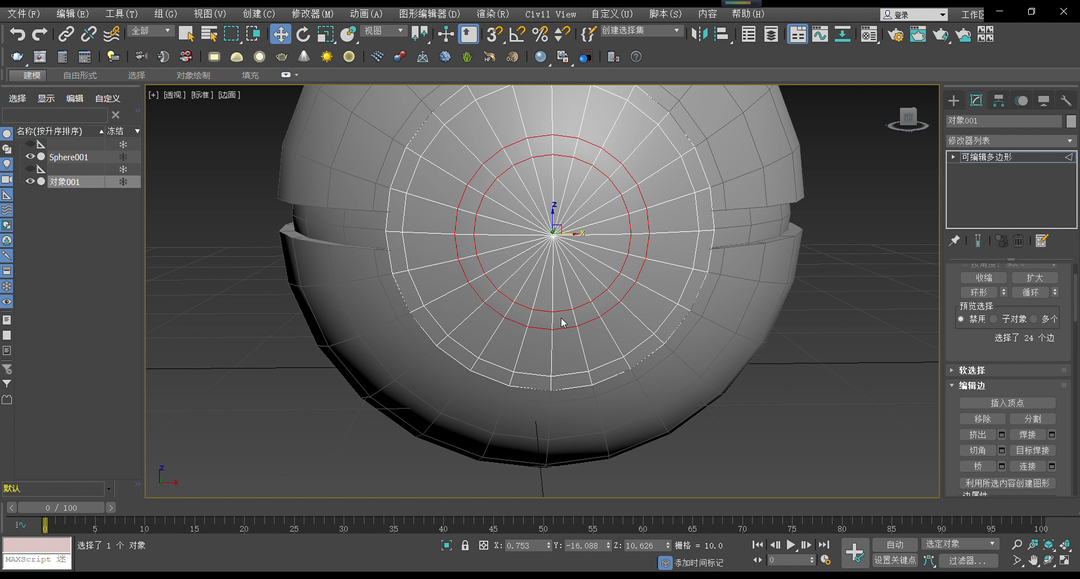This screenshot has width=1080, height=579.
Task: Hide Sphere001 using its eye icon
Action: pos(30,157)
